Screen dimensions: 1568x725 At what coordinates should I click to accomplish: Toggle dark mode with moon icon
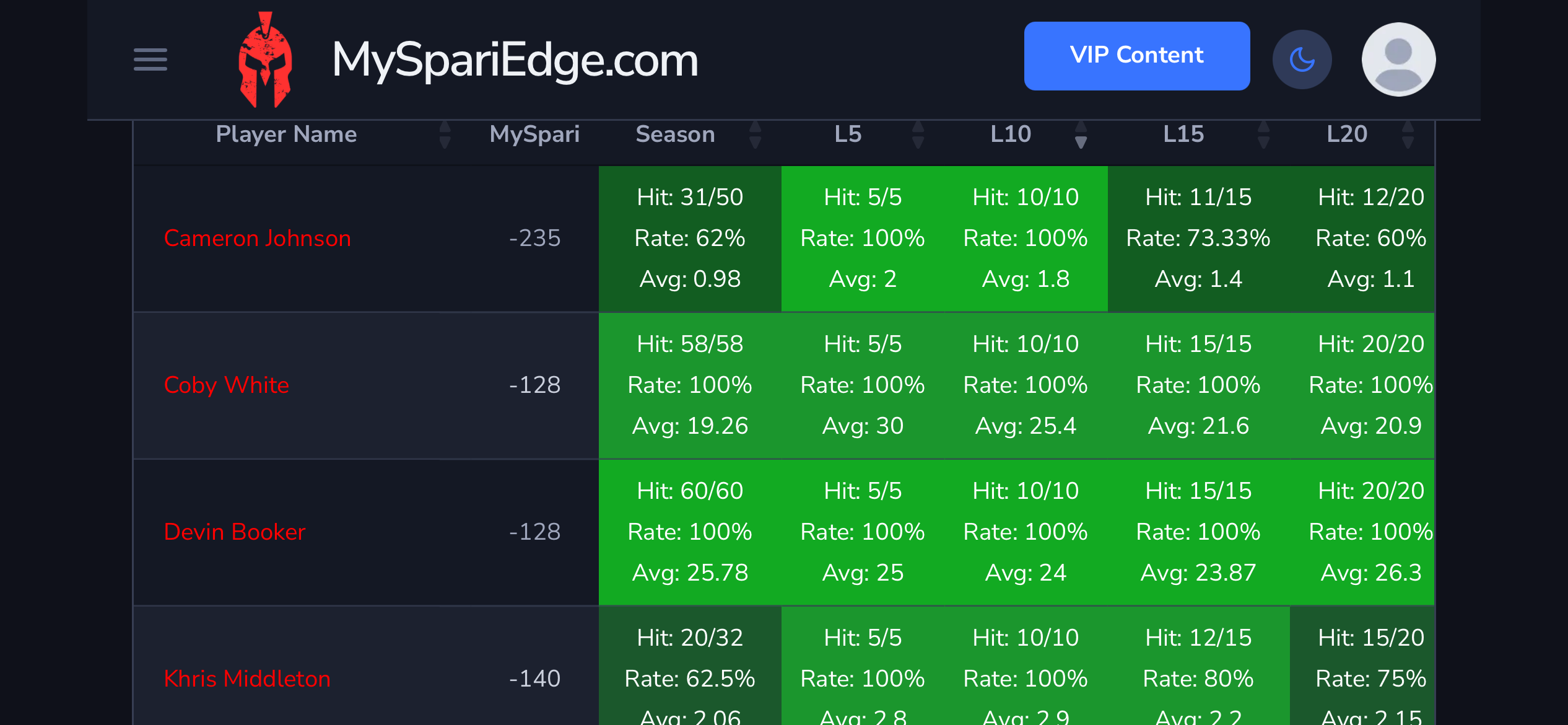1302,59
